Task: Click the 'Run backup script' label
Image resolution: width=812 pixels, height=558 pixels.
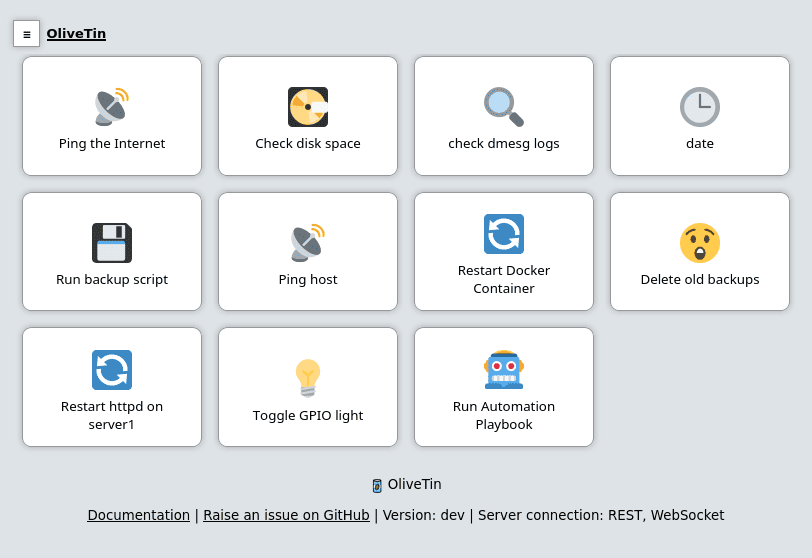Action: tap(112, 280)
